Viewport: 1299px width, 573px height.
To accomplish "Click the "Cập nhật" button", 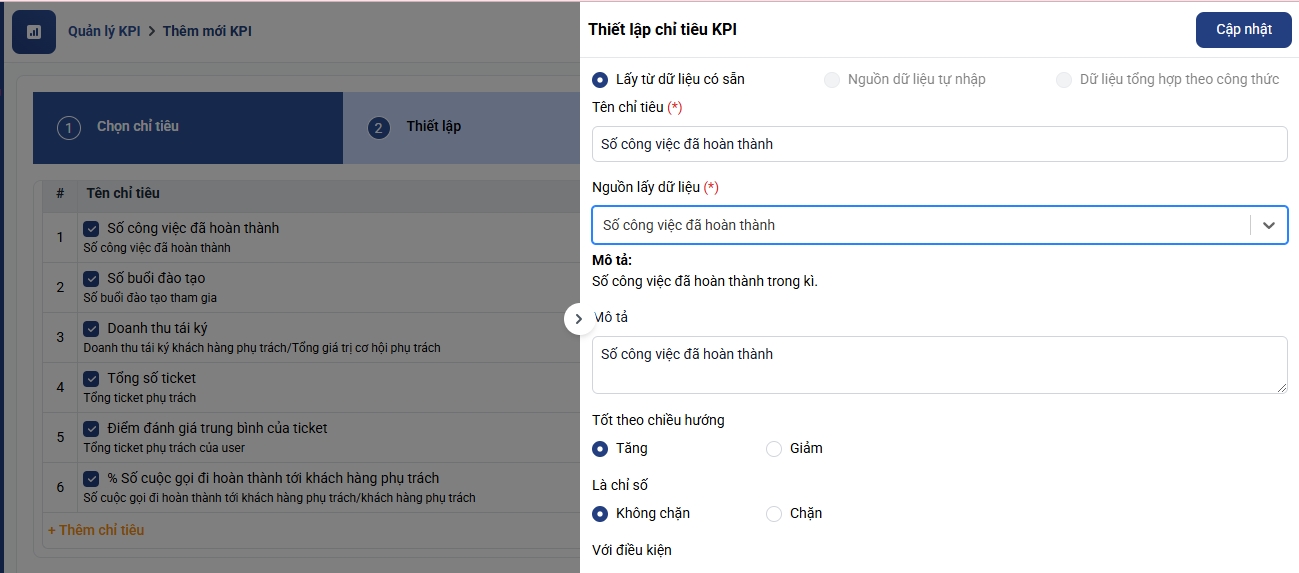I will coord(1243,30).
